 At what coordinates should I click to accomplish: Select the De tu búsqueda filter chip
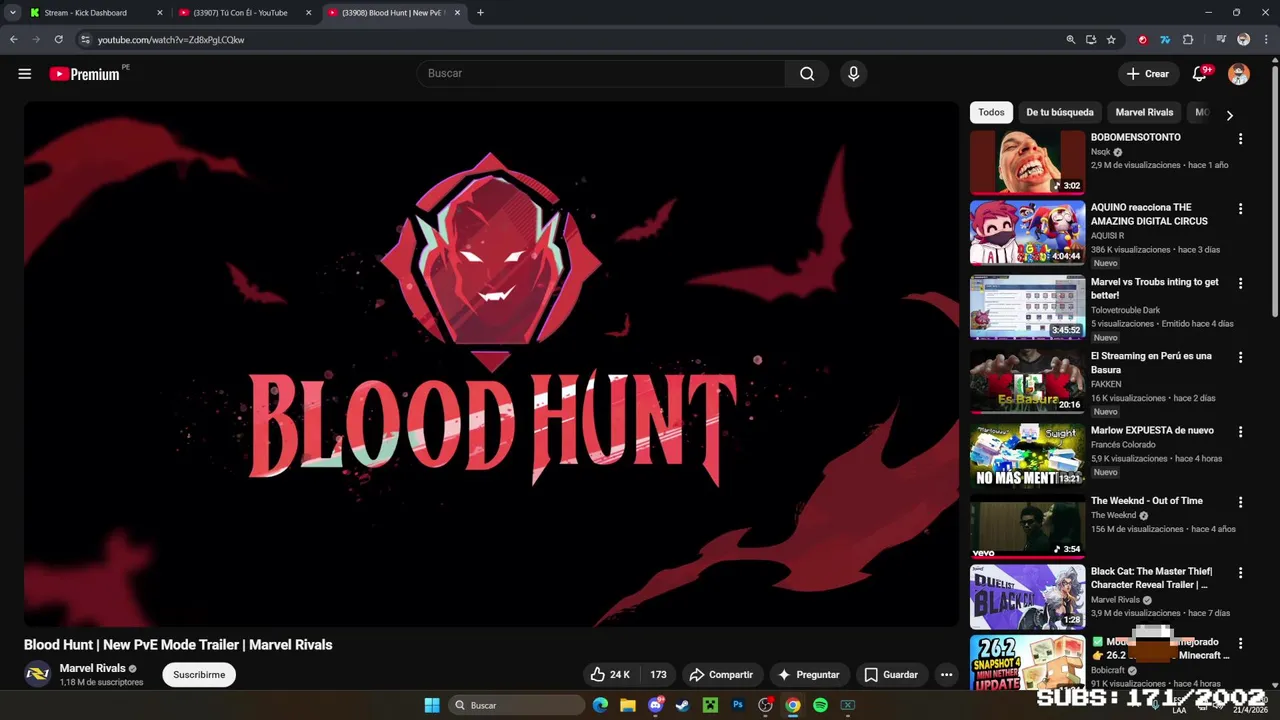point(1060,112)
